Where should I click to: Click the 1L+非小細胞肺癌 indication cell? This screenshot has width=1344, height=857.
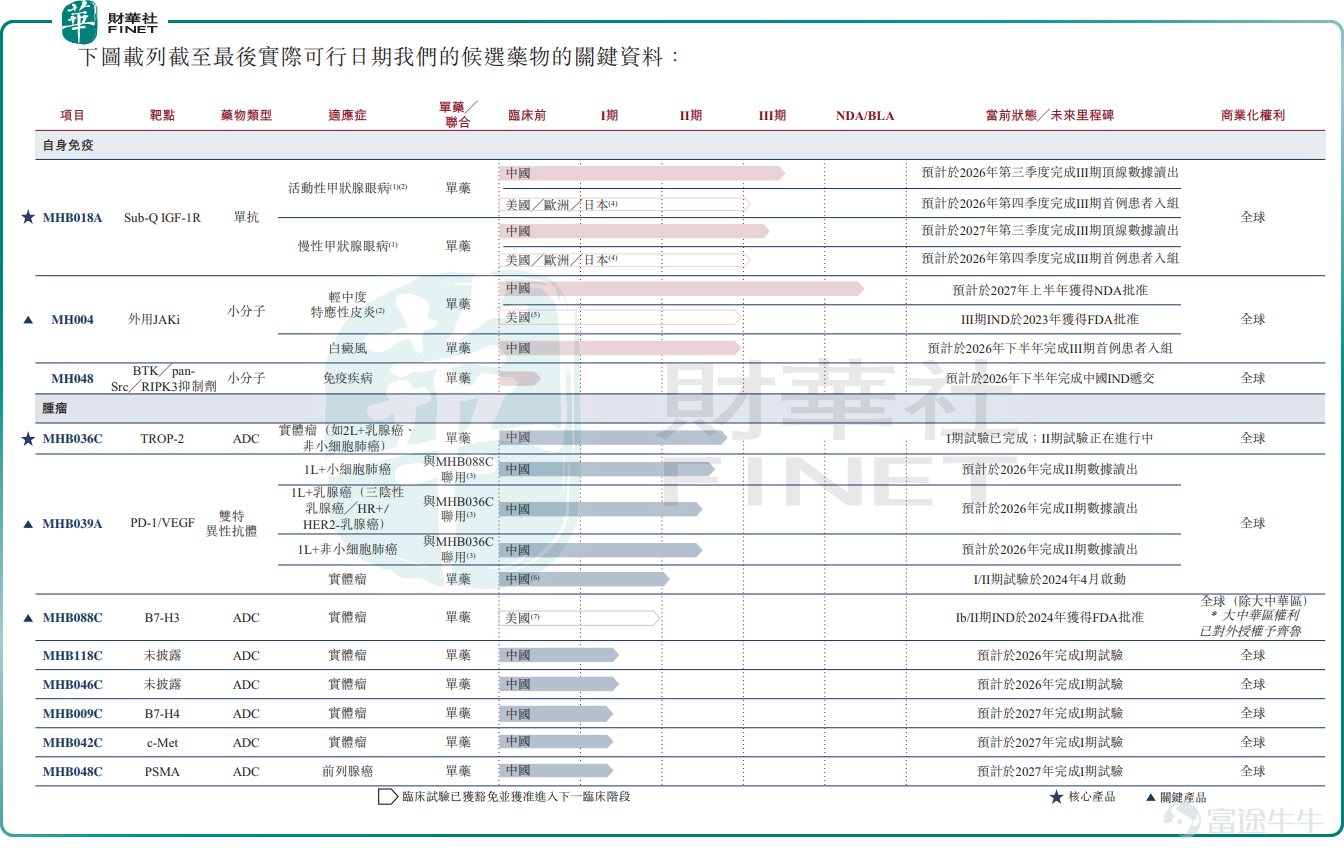(x=348, y=550)
